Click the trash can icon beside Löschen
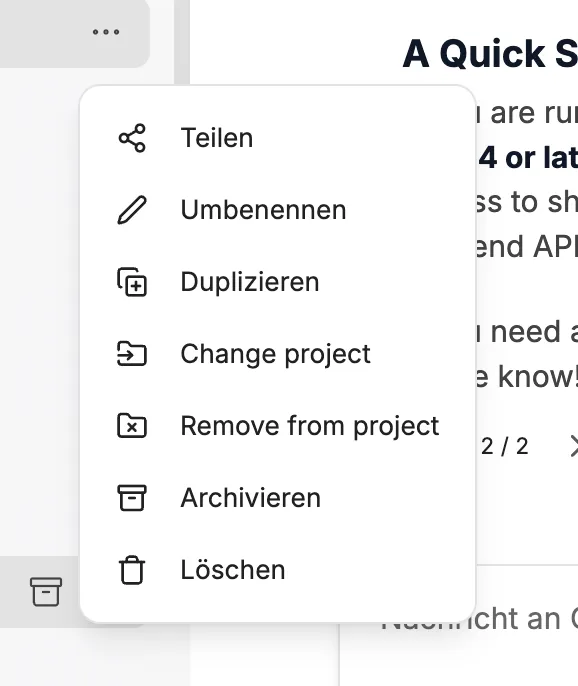578x686 pixels. 132,570
